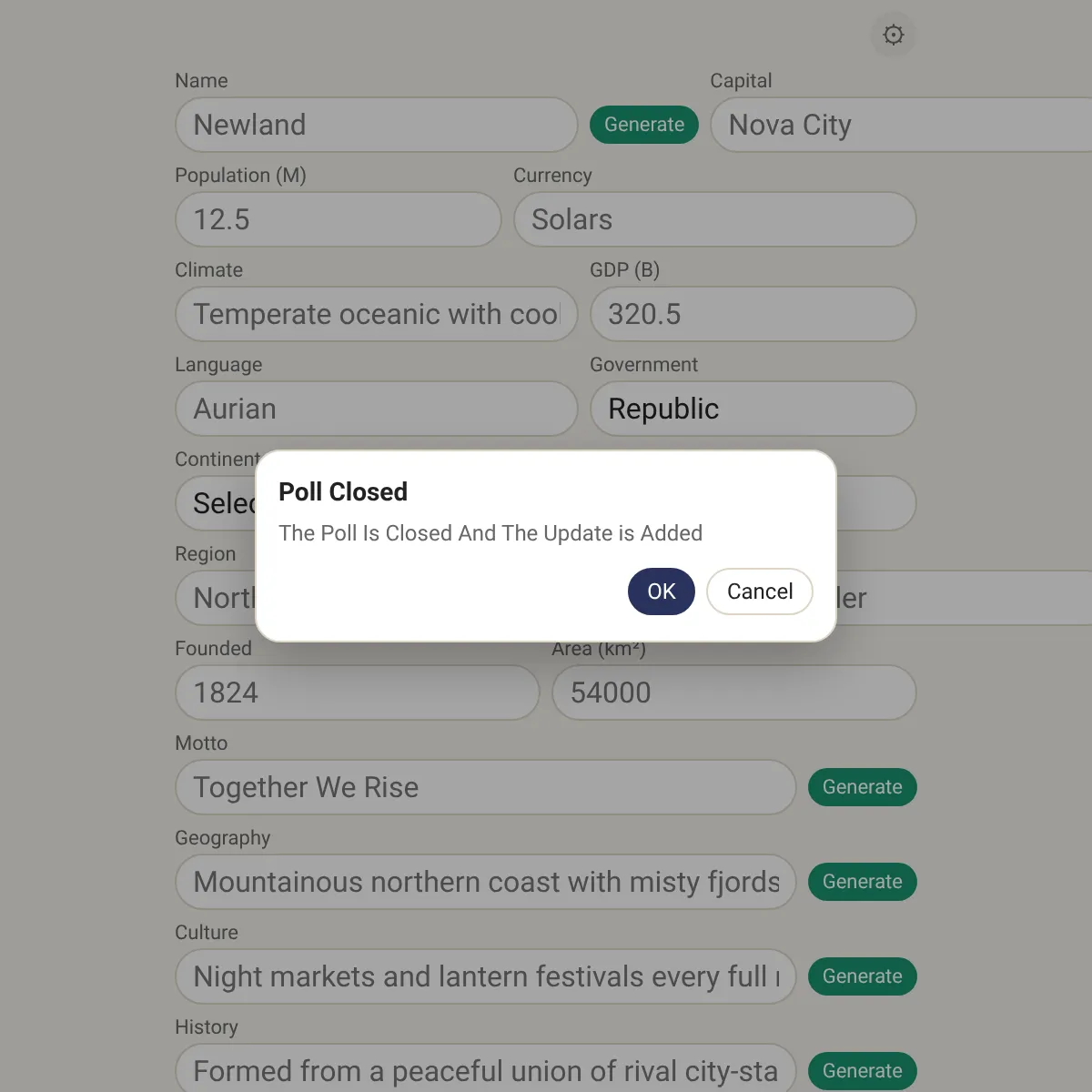Click Generate beside the Geography field
1092x1092 pixels.
click(x=861, y=882)
